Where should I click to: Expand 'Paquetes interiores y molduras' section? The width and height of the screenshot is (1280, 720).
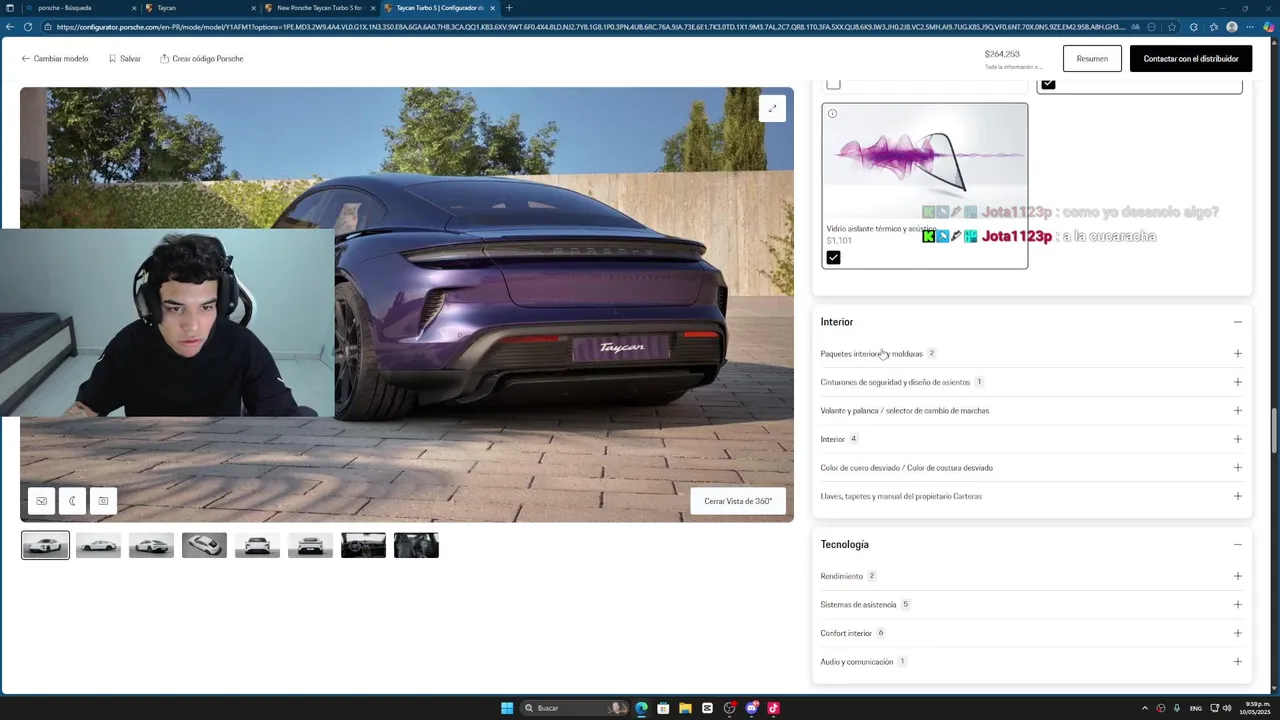pos(1031,353)
